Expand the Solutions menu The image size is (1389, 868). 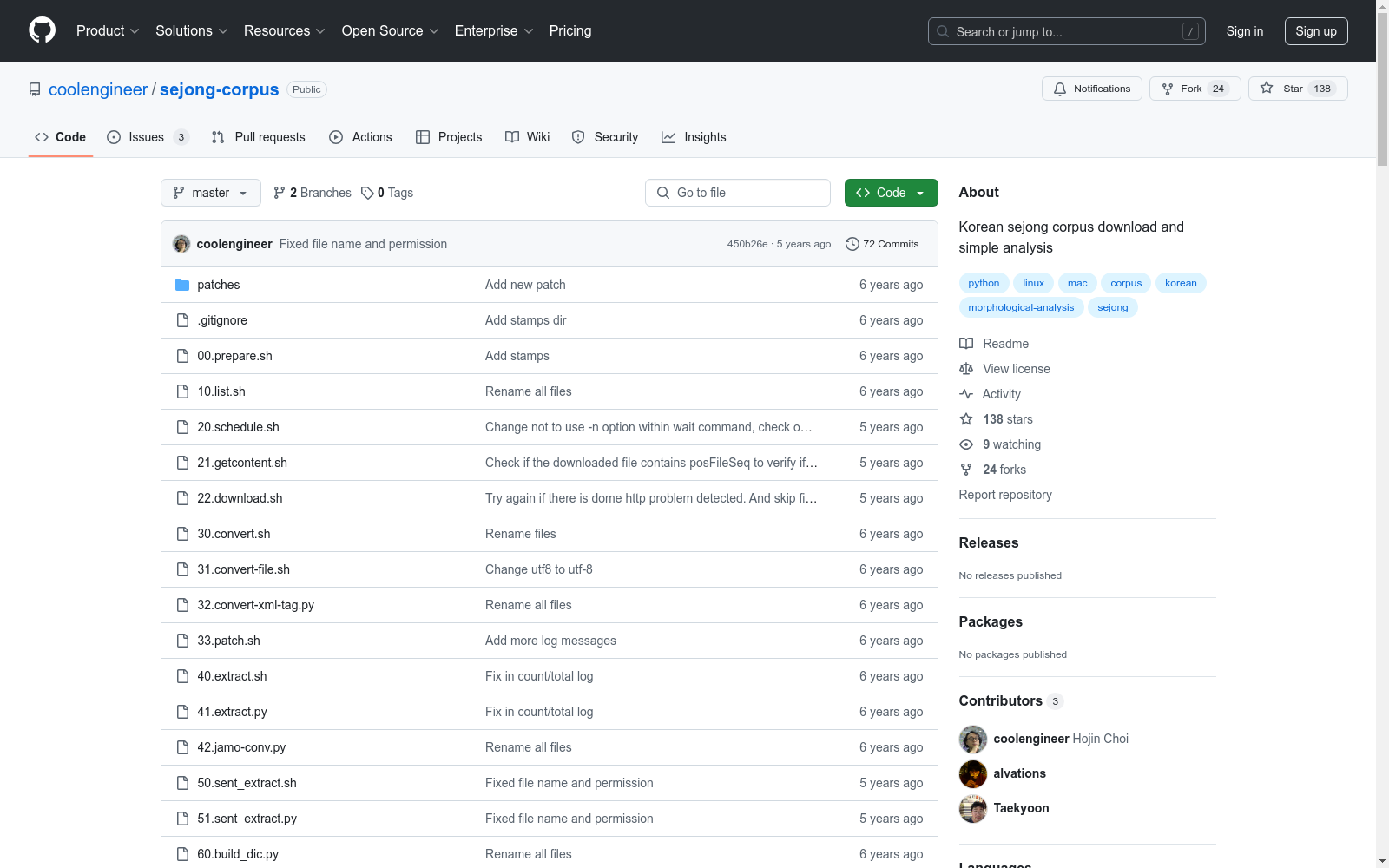pos(192,30)
